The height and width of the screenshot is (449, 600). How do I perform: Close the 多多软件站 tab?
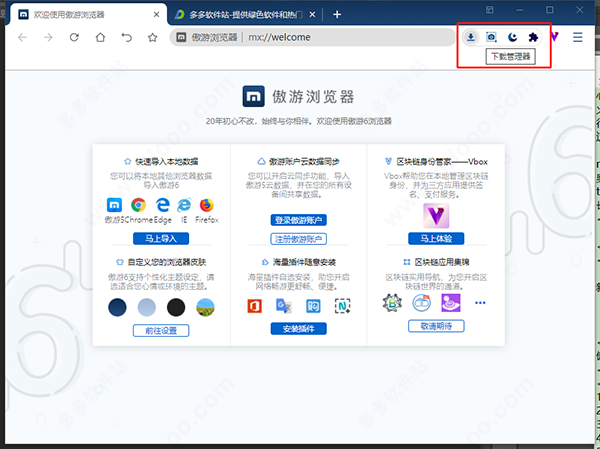(x=312, y=15)
